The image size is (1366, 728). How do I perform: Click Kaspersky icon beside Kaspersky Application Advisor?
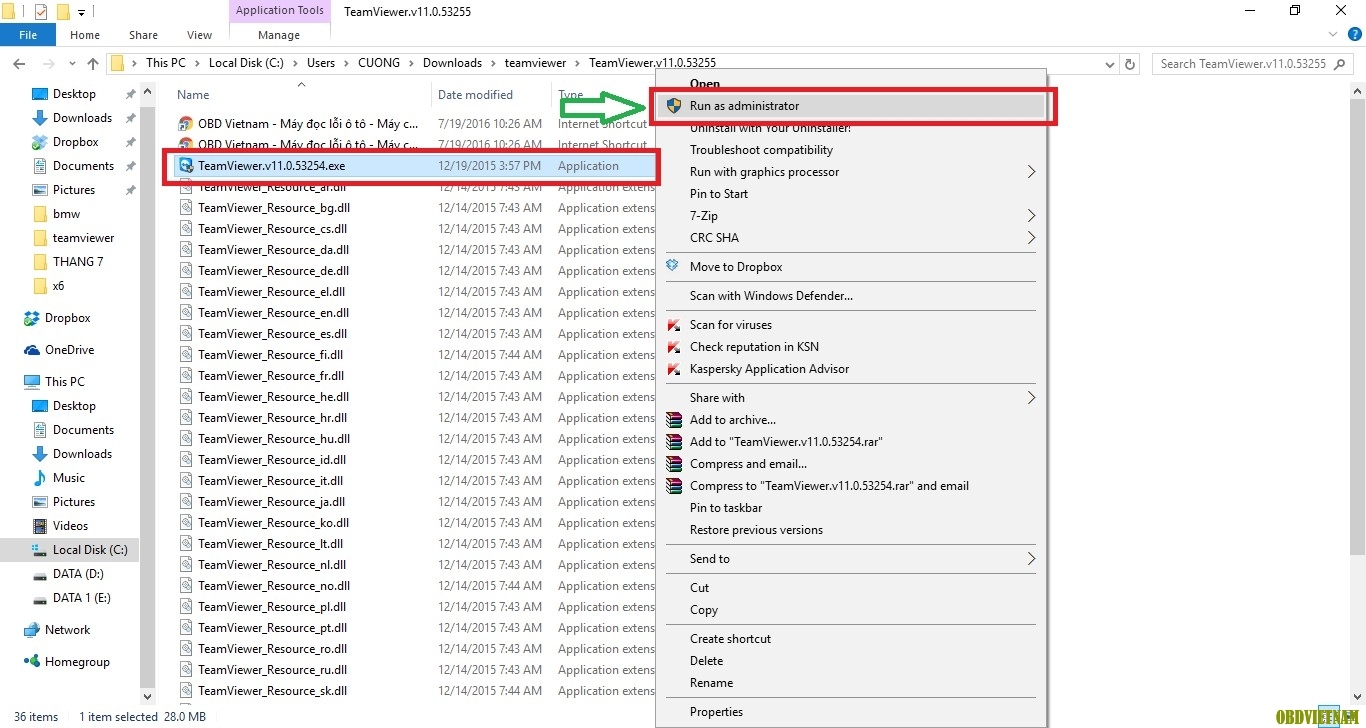click(673, 368)
